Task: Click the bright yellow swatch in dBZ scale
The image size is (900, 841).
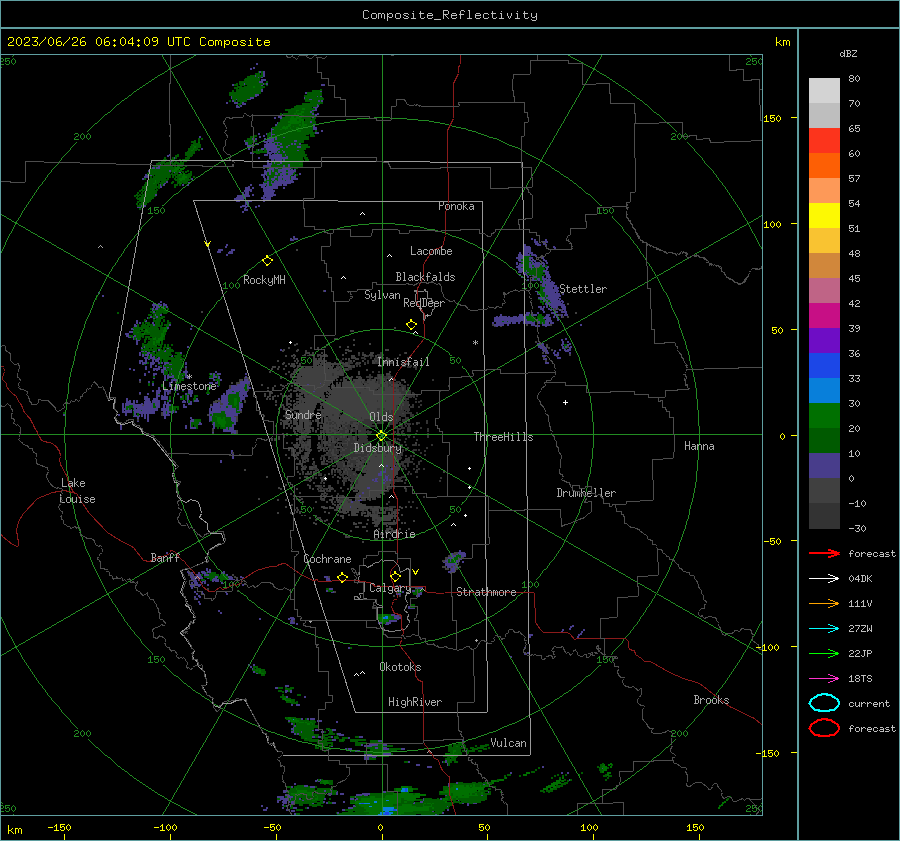Action: click(x=824, y=216)
